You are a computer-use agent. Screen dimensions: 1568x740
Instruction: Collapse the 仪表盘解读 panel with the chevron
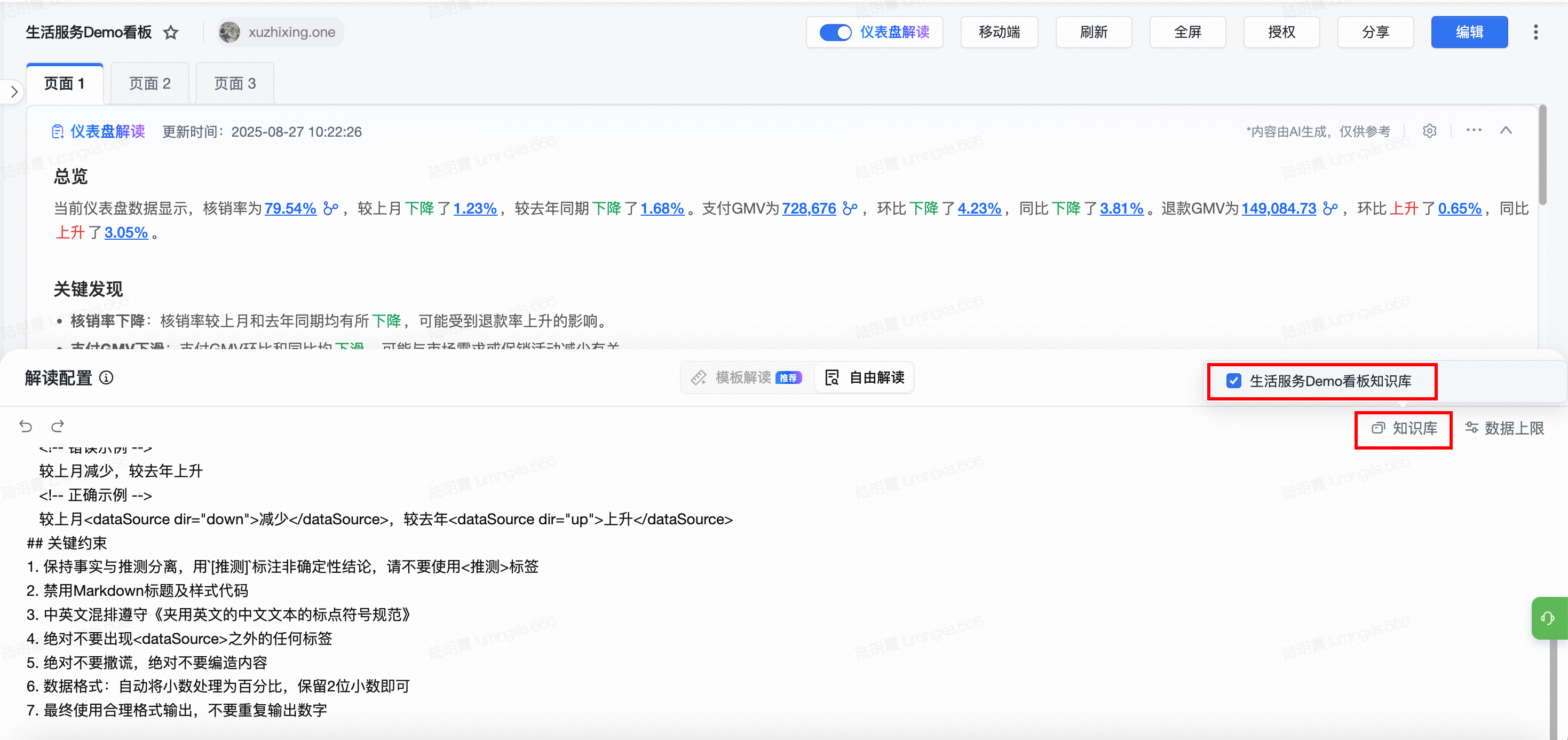[1506, 130]
